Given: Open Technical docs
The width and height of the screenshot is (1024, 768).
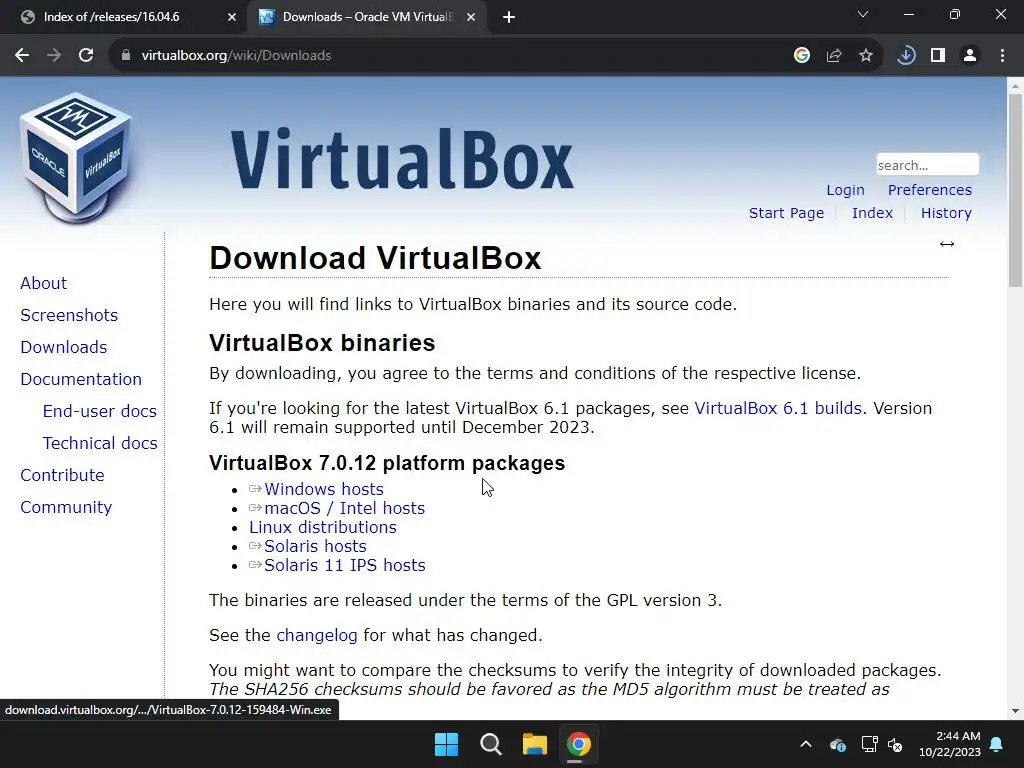Looking at the screenshot, I should click(x=100, y=443).
